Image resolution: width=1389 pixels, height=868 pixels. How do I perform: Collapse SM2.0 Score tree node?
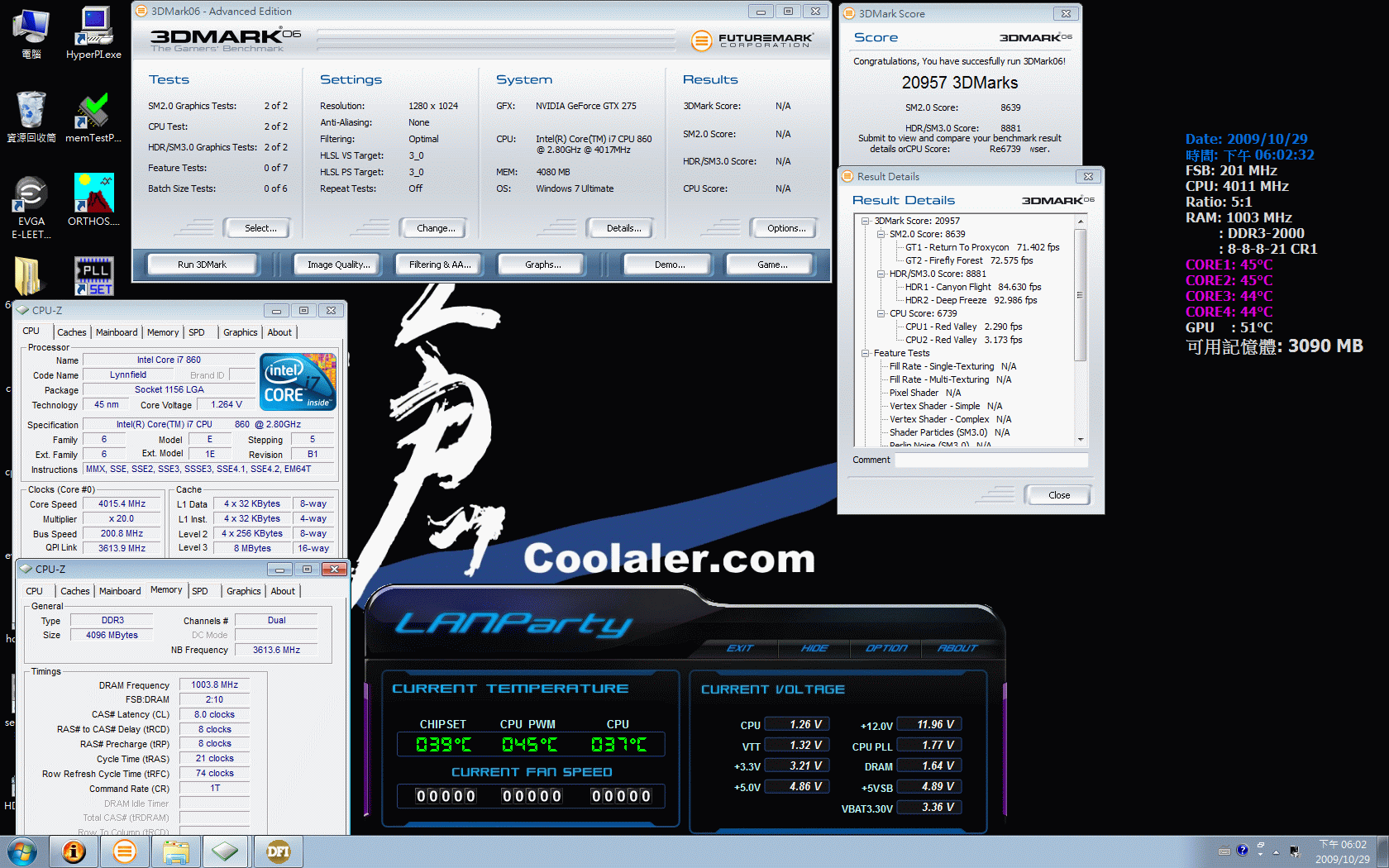coord(881,234)
